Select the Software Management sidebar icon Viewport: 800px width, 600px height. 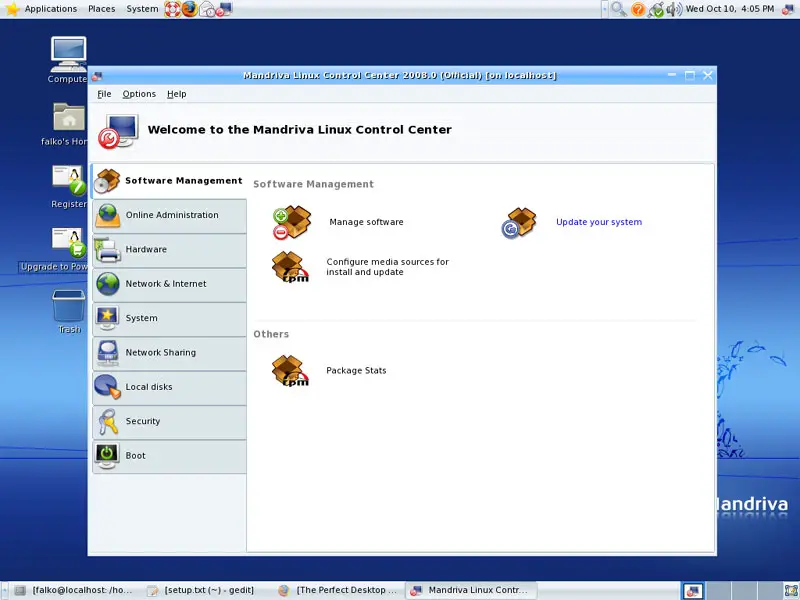click(107, 181)
